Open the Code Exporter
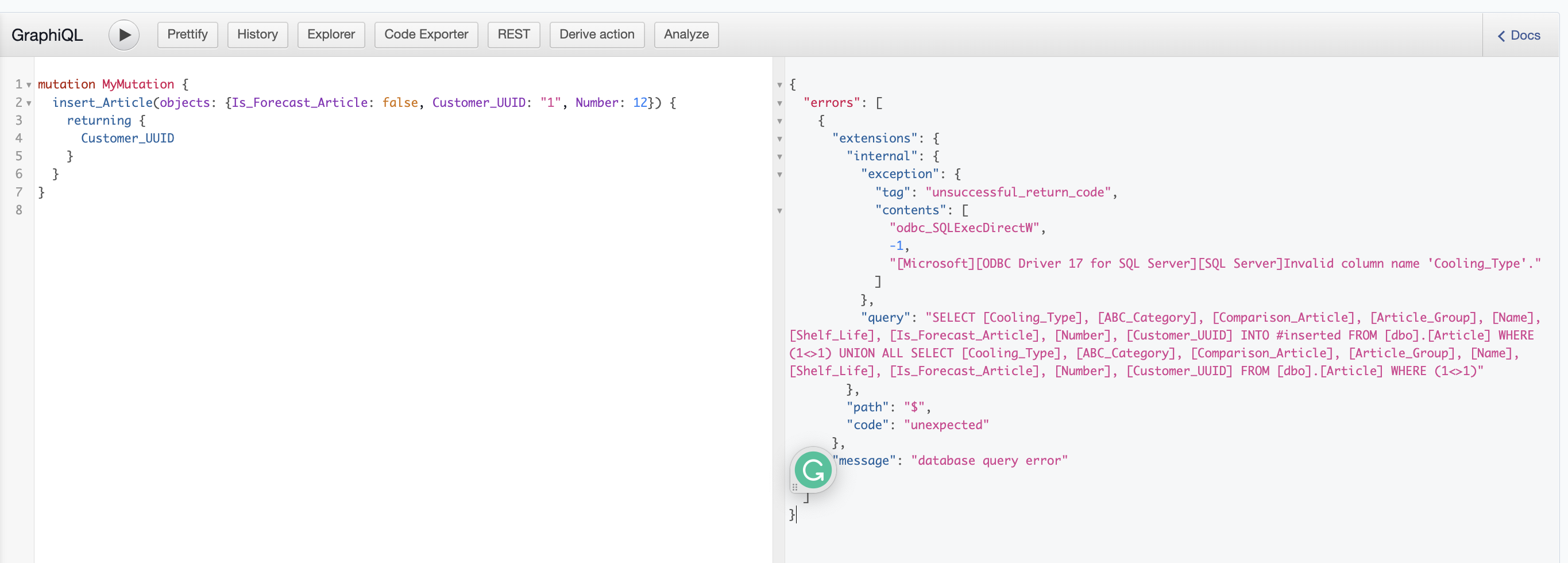This screenshot has width=1568, height=563. (x=426, y=34)
